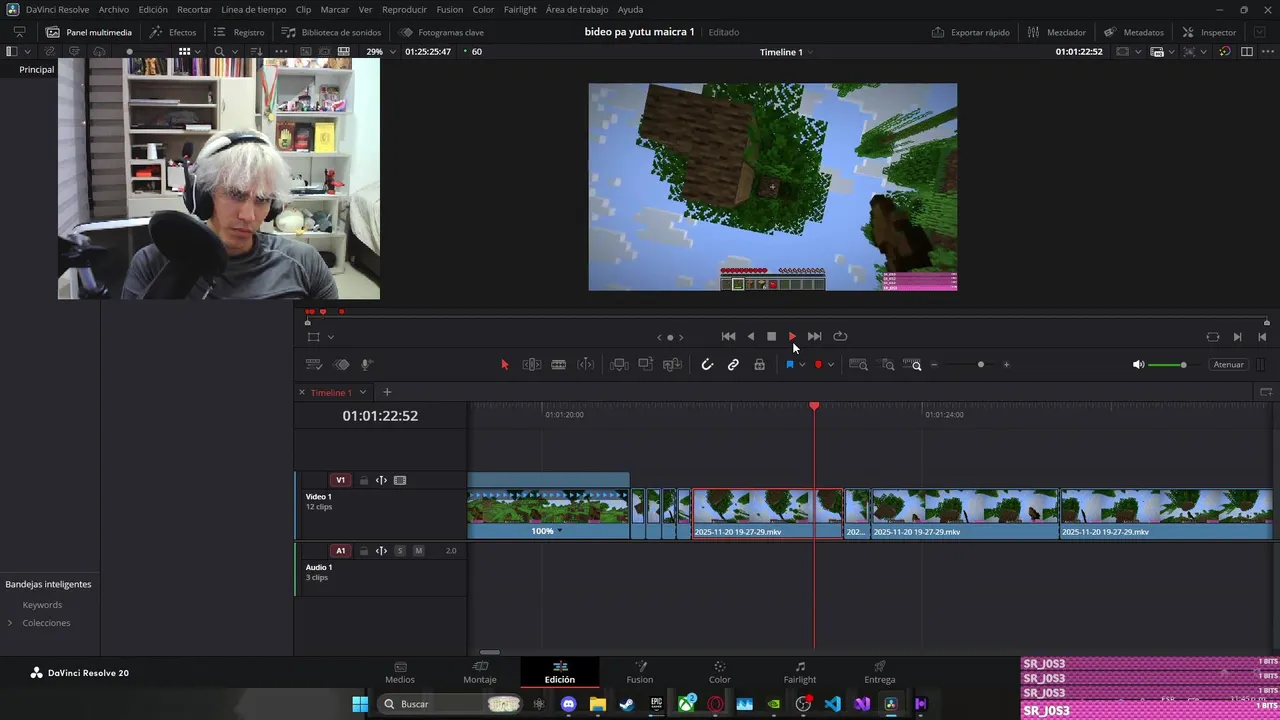Screen dimensions: 1280x720
Task: Click the Windows Start button
Action: click(360, 704)
